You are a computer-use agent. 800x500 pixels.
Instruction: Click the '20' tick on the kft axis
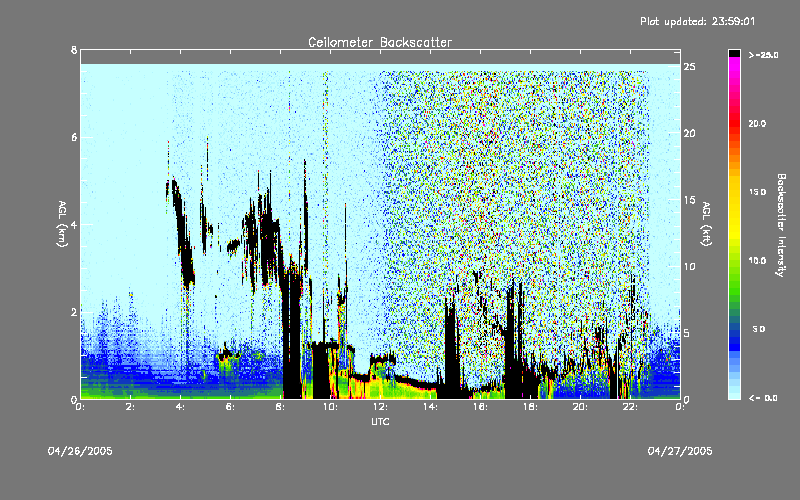click(x=690, y=133)
